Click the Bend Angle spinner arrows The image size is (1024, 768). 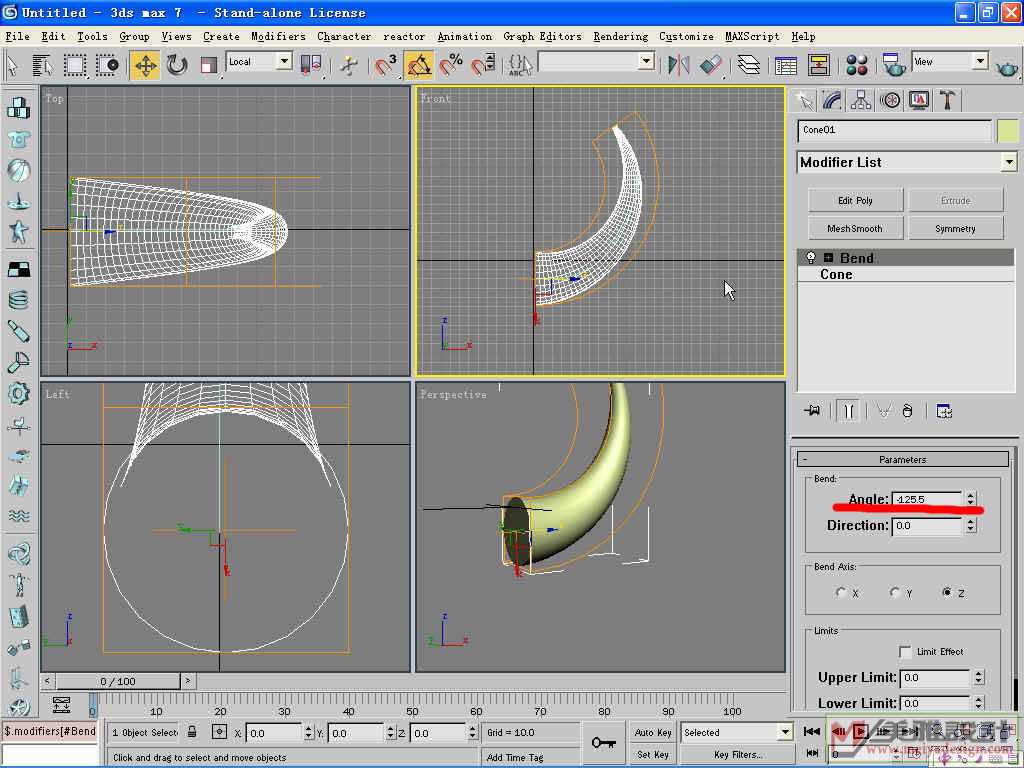click(x=971, y=499)
